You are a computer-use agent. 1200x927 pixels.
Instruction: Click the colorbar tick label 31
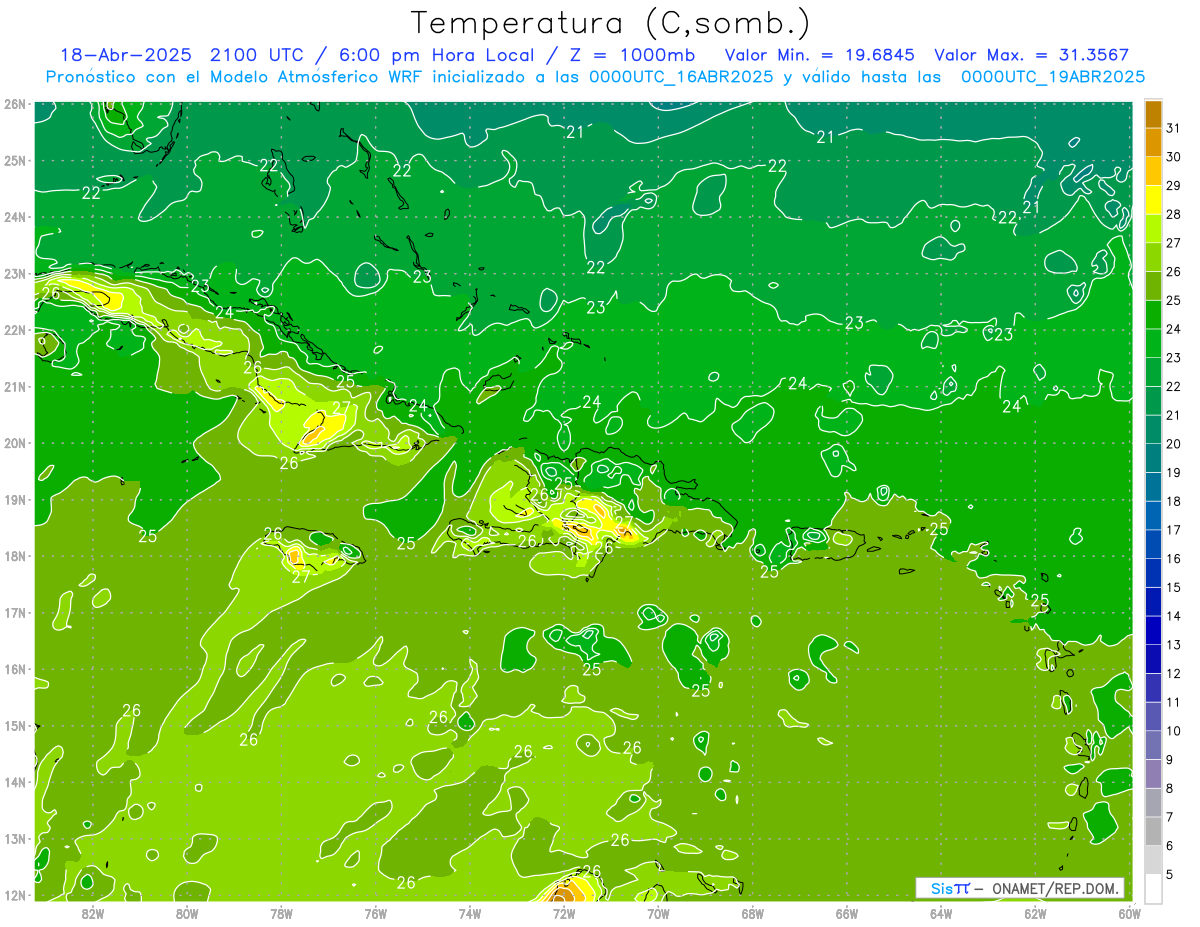[1174, 128]
